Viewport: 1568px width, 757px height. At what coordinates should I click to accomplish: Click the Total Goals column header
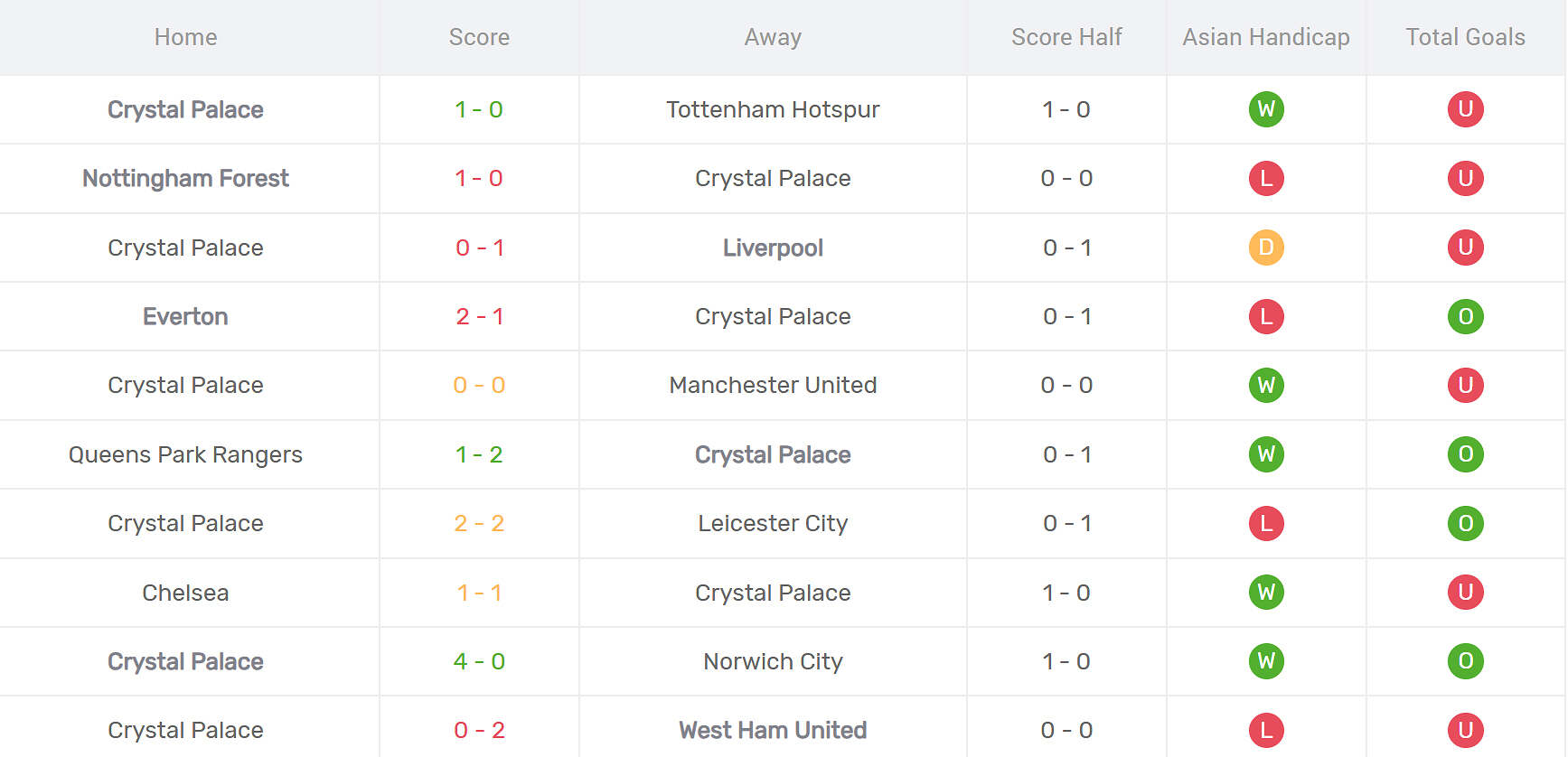1465,37
